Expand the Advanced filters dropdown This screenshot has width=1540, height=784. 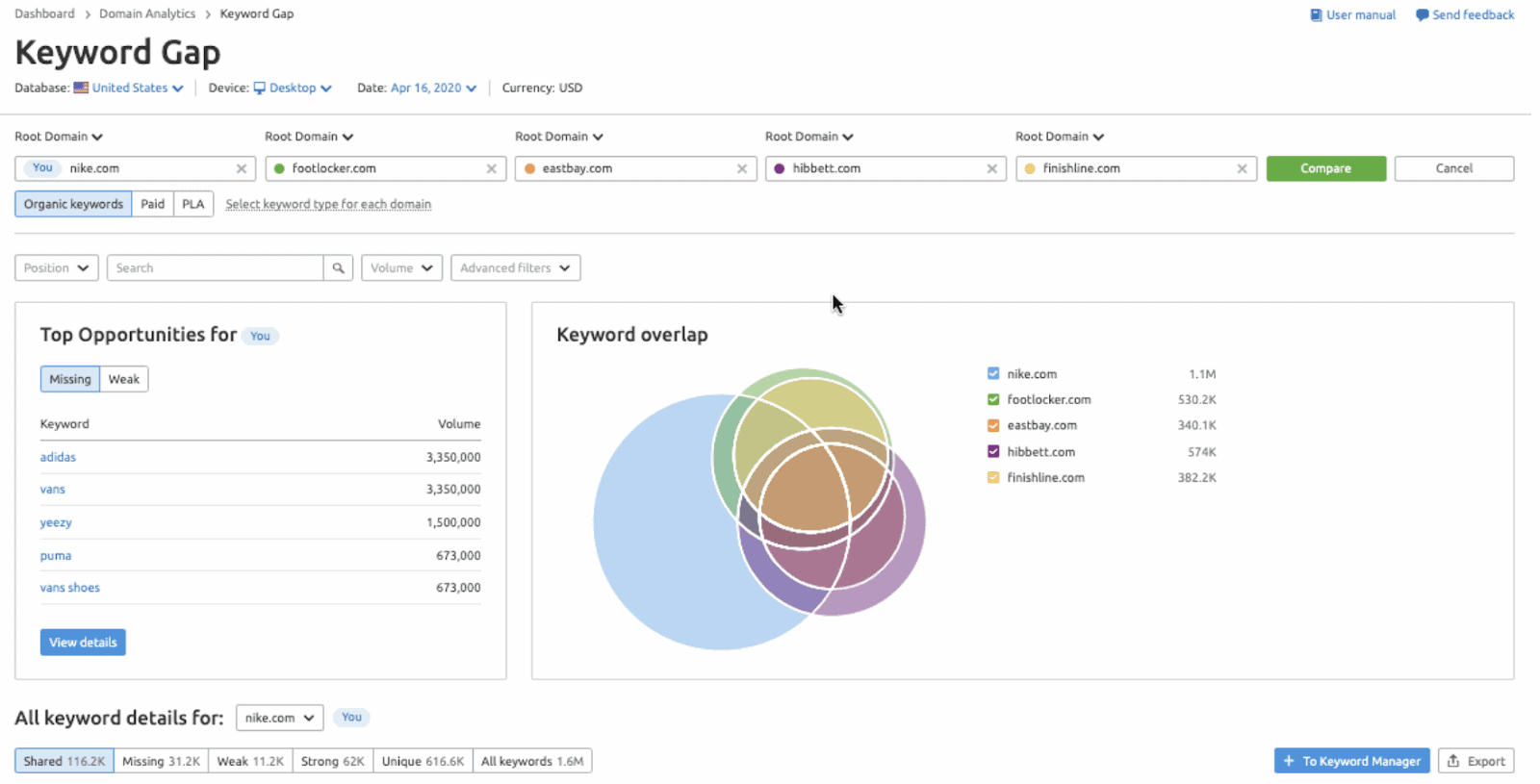(x=516, y=268)
